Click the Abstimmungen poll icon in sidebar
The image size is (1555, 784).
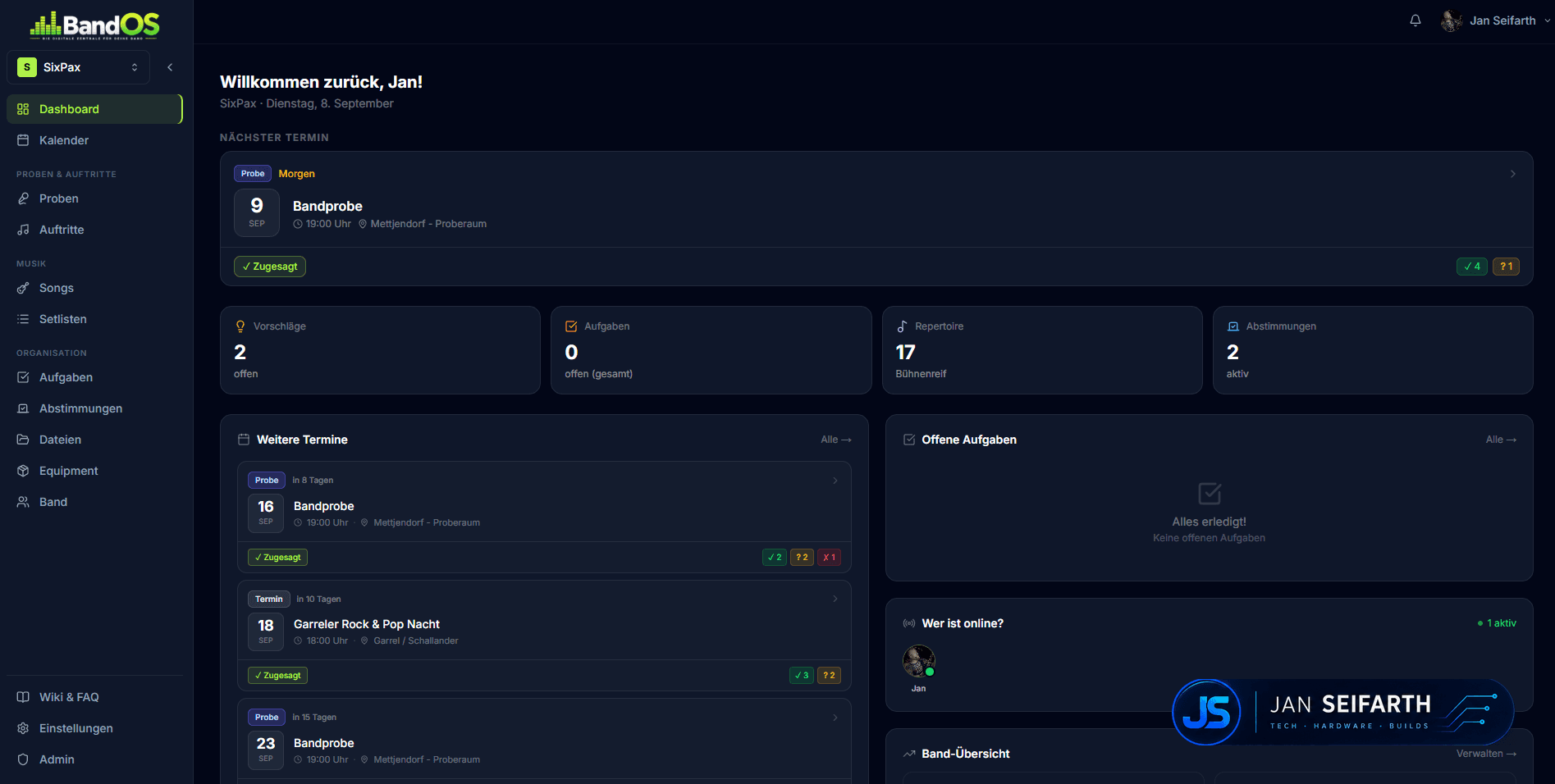pyautogui.click(x=23, y=408)
